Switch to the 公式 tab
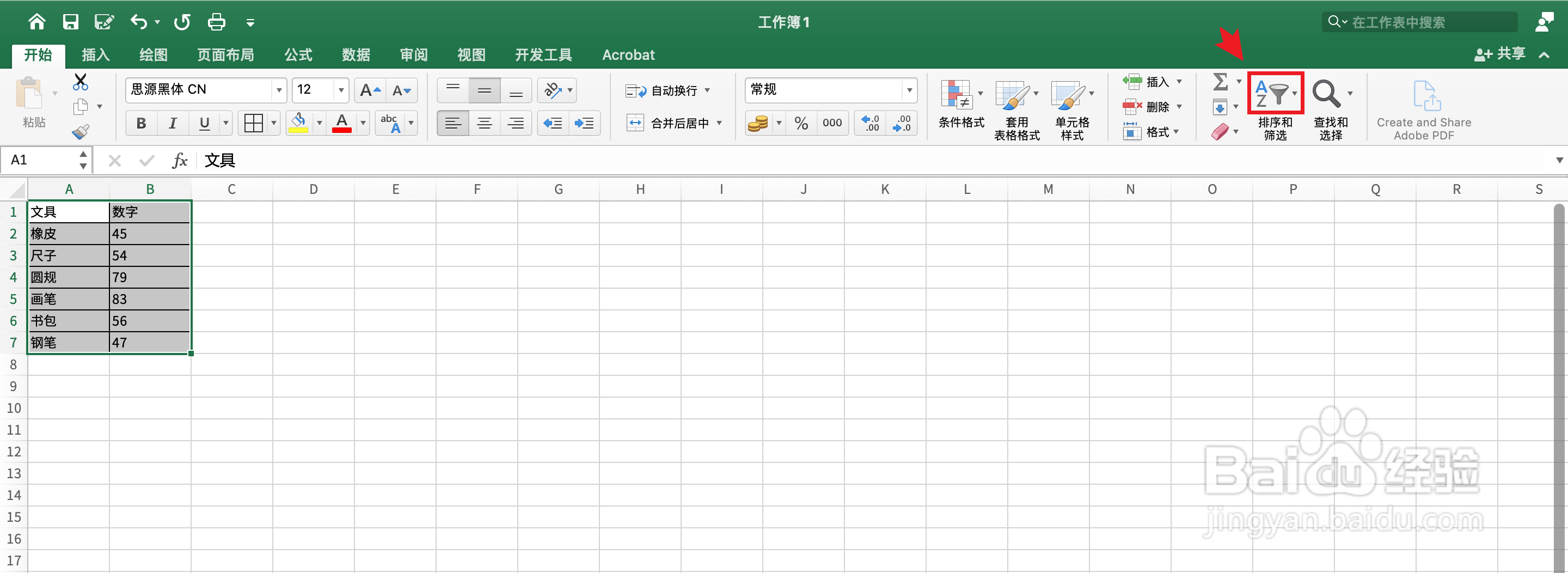Image resolution: width=1568 pixels, height=573 pixels. 298,55
